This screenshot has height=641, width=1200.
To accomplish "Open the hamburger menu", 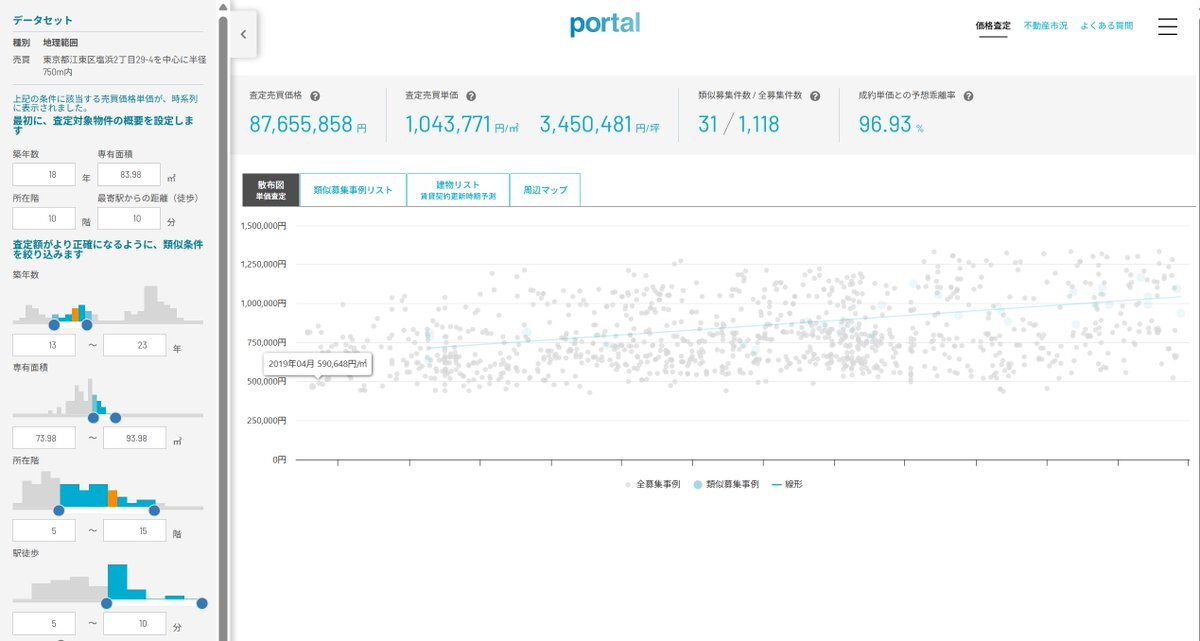I will [x=1167, y=27].
